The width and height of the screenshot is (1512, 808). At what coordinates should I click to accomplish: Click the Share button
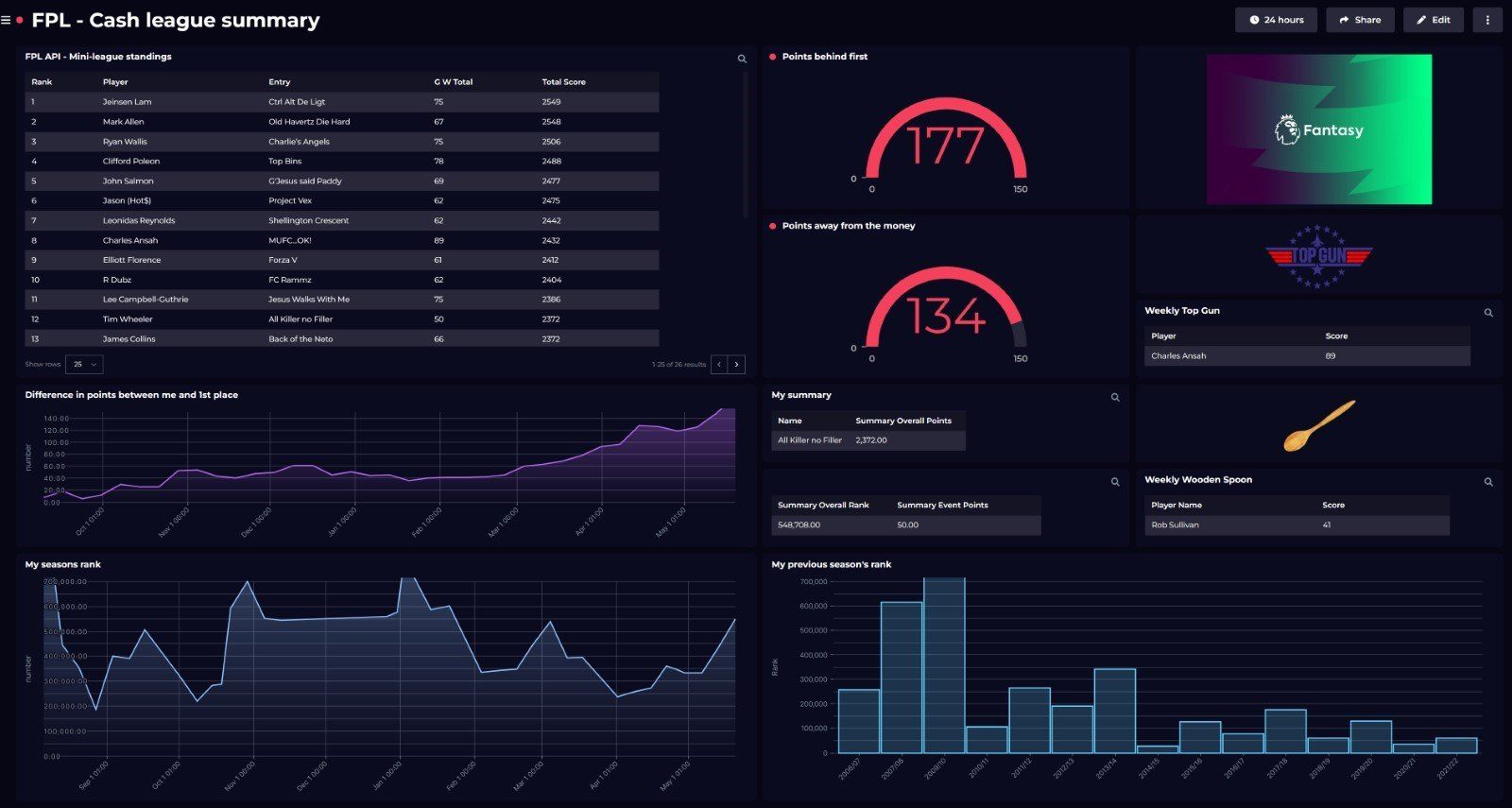tap(1360, 20)
